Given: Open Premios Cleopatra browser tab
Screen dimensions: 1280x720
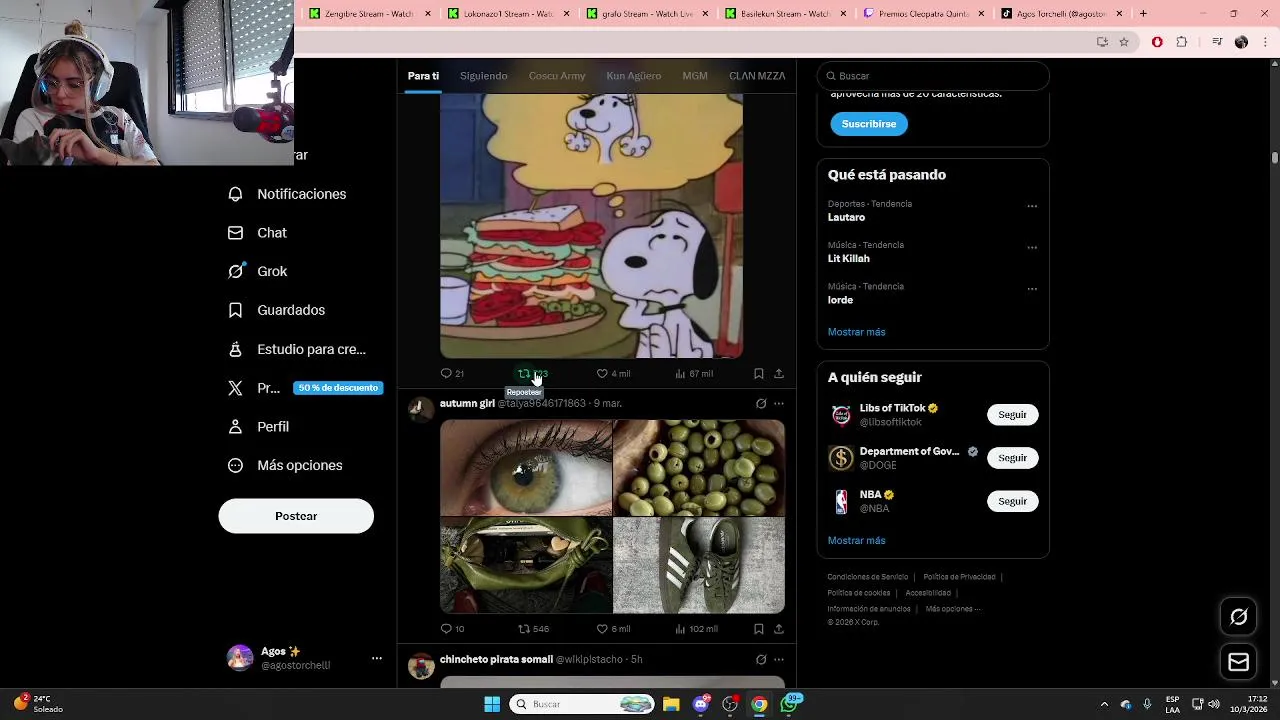Looking at the screenshot, I should (x=924, y=14).
